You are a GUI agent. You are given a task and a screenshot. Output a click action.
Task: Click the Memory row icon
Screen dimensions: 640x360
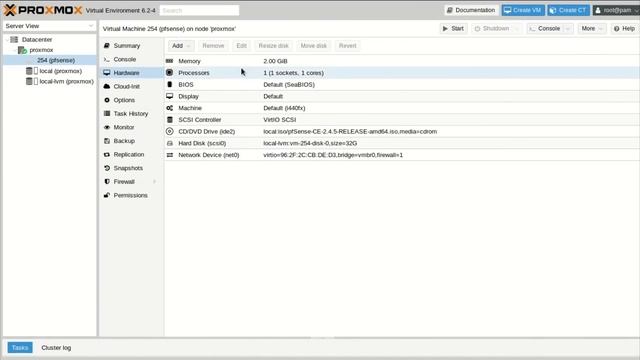(x=169, y=61)
